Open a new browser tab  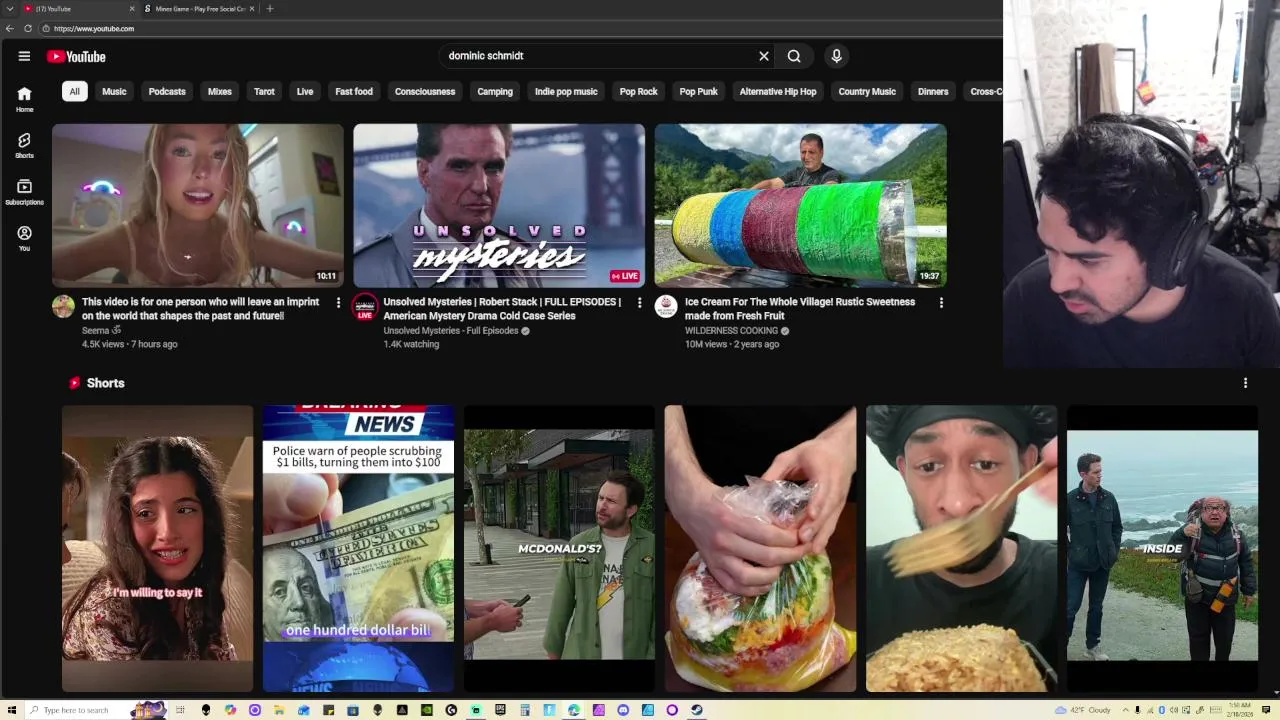[269, 9]
